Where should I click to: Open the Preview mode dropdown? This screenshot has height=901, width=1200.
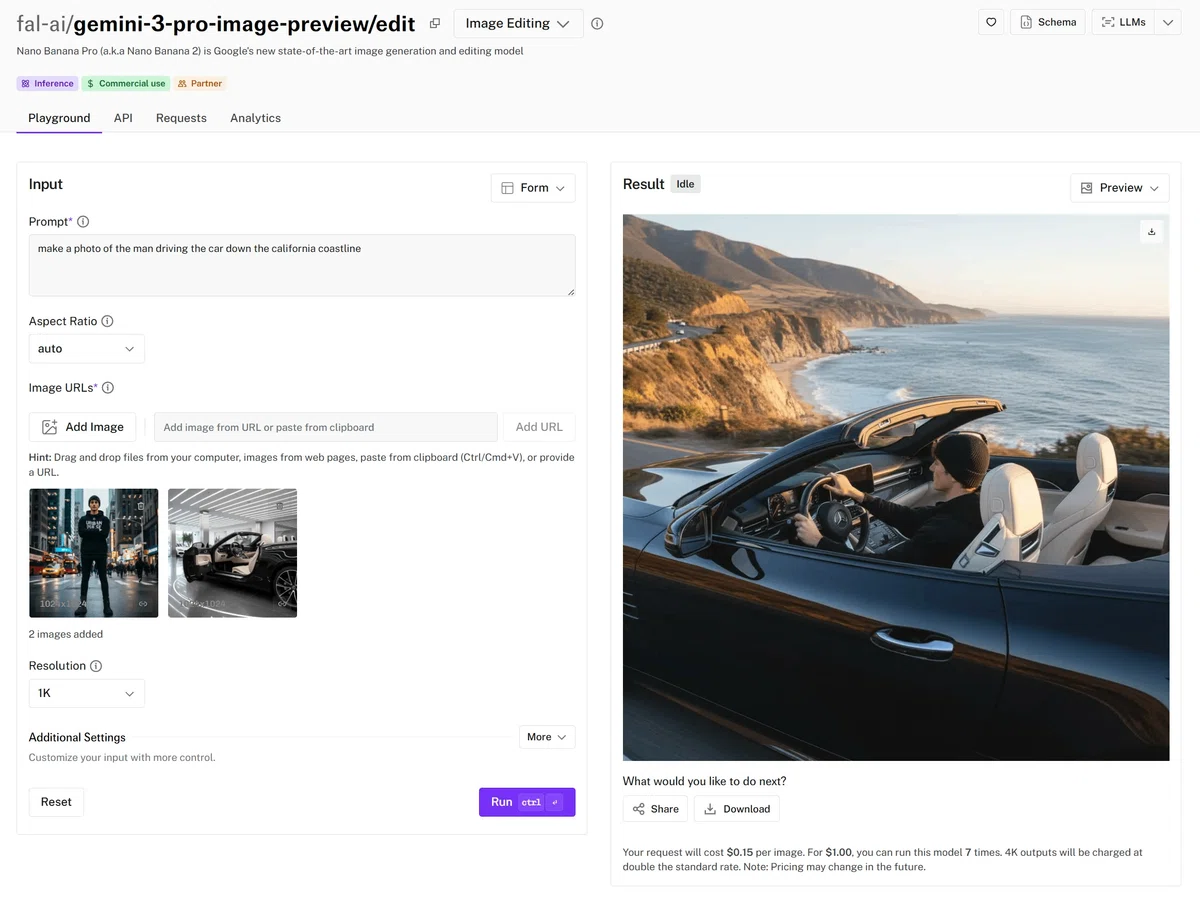point(1120,188)
